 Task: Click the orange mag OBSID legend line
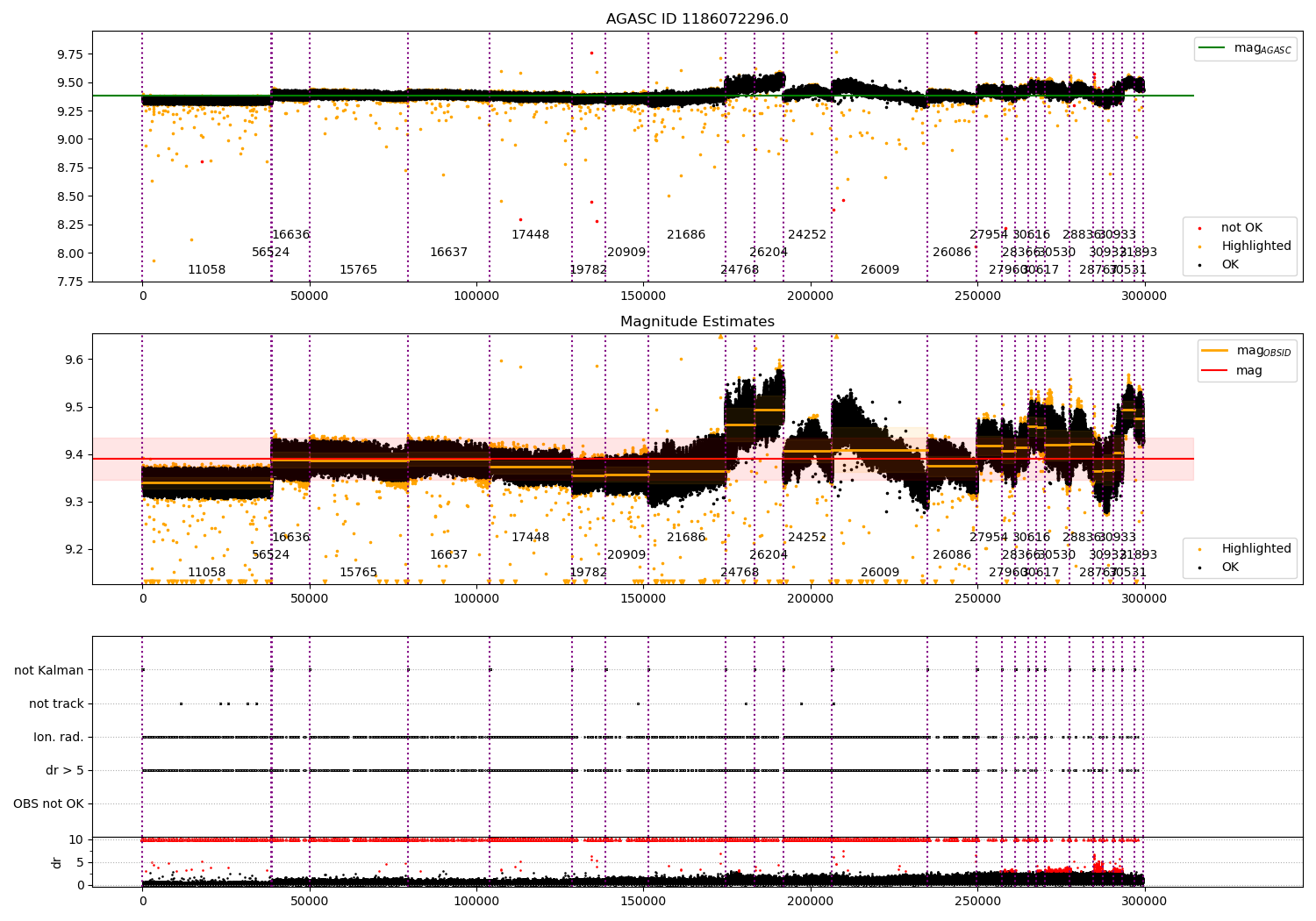pyautogui.click(x=1215, y=351)
